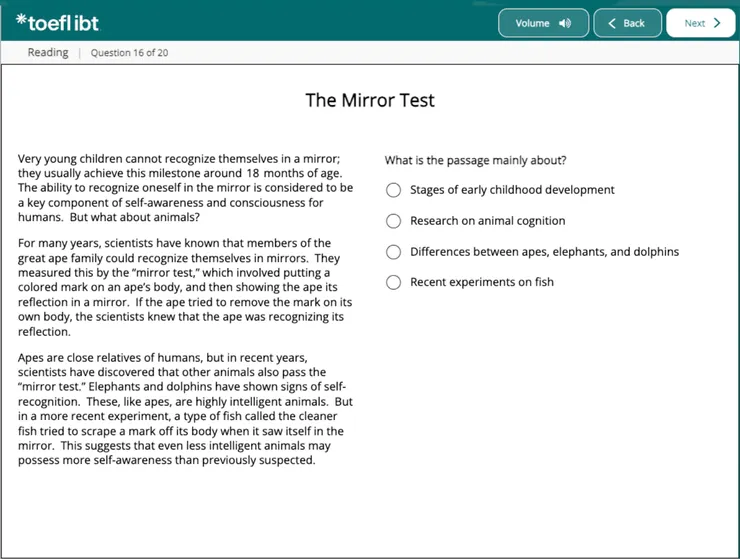
Task: Click the question text about the passage's main idea
Action: coord(475,160)
